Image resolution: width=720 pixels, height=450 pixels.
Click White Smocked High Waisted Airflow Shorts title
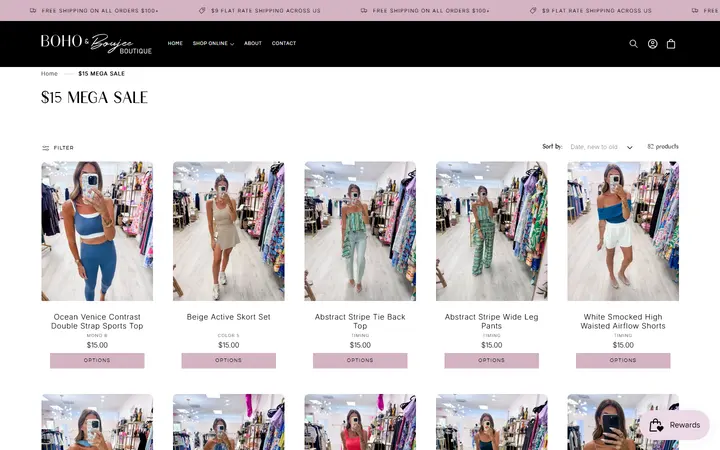coord(623,321)
